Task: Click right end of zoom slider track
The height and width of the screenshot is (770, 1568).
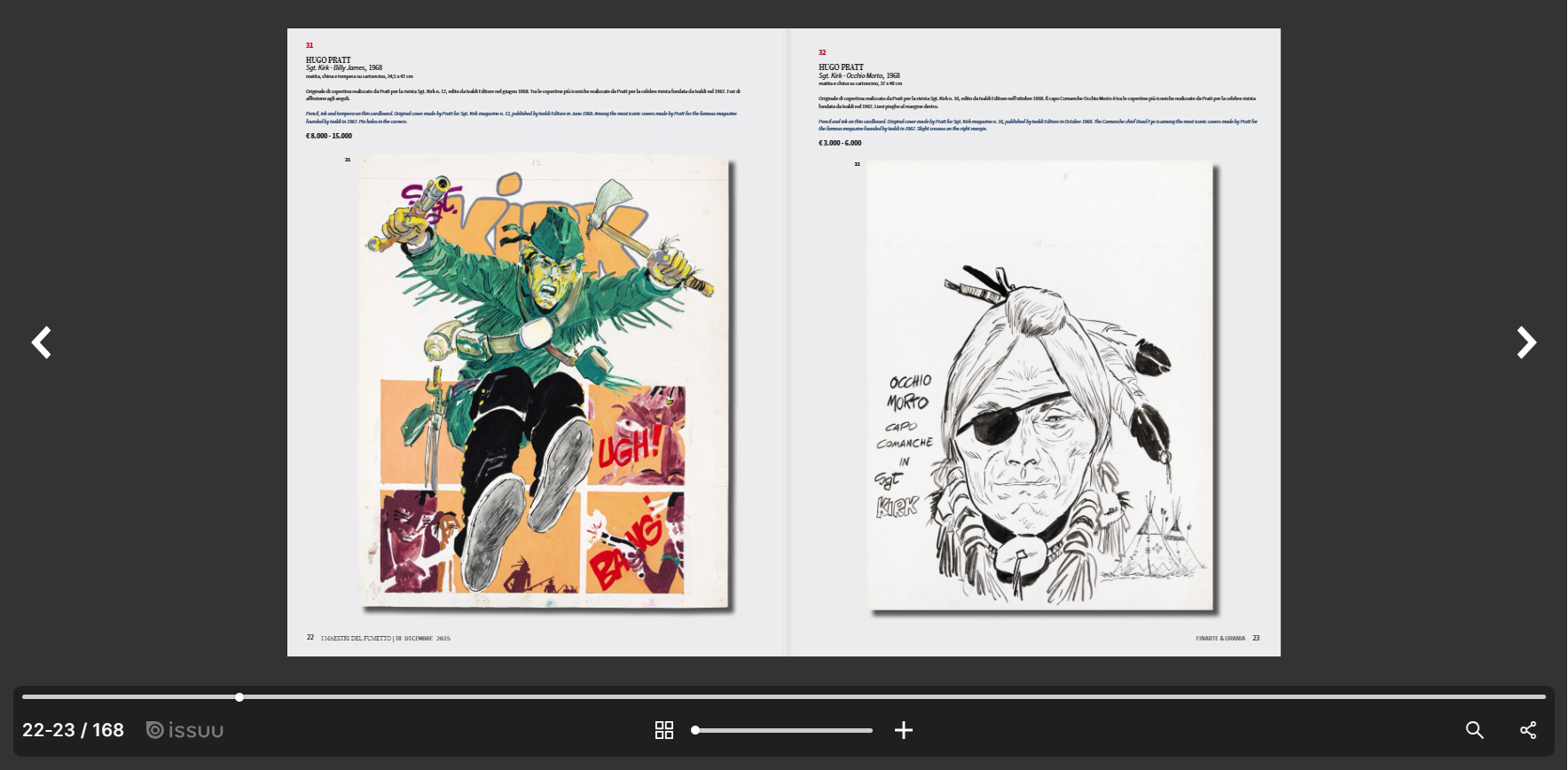Action: click(x=870, y=730)
